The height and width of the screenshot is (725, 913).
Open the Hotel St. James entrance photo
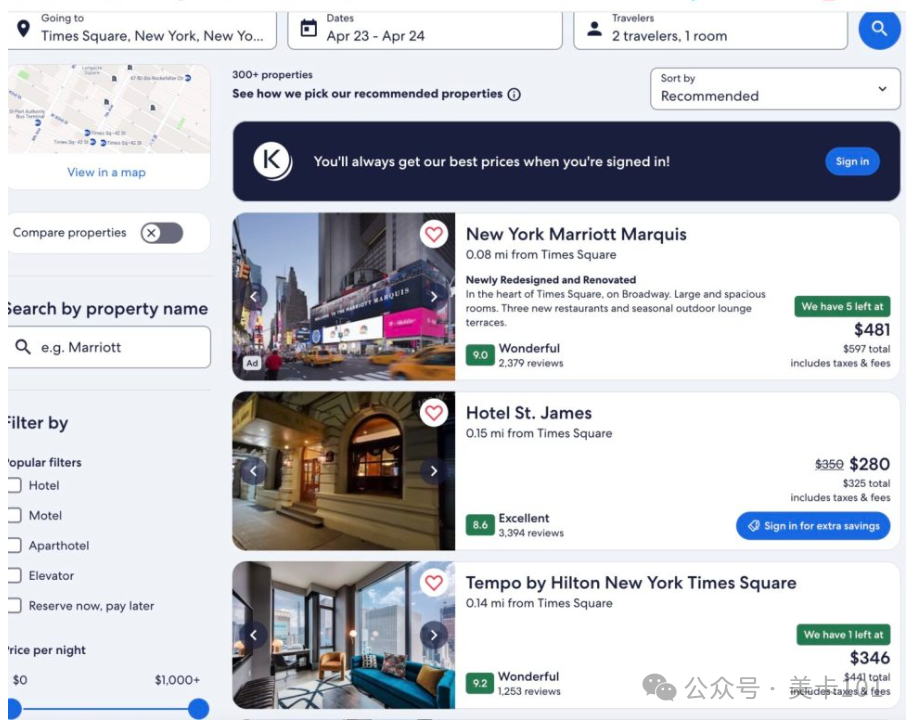click(344, 471)
